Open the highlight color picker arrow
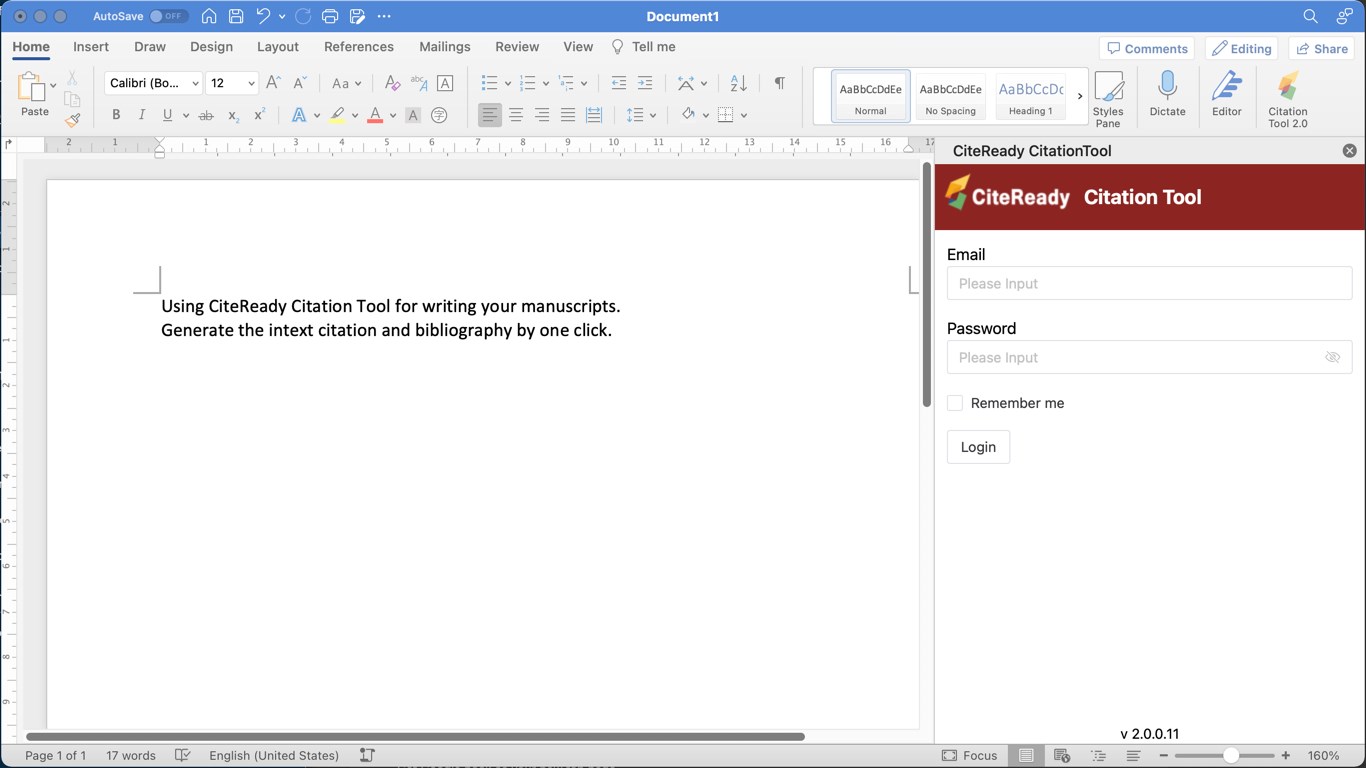The image size is (1366, 768). click(x=355, y=116)
